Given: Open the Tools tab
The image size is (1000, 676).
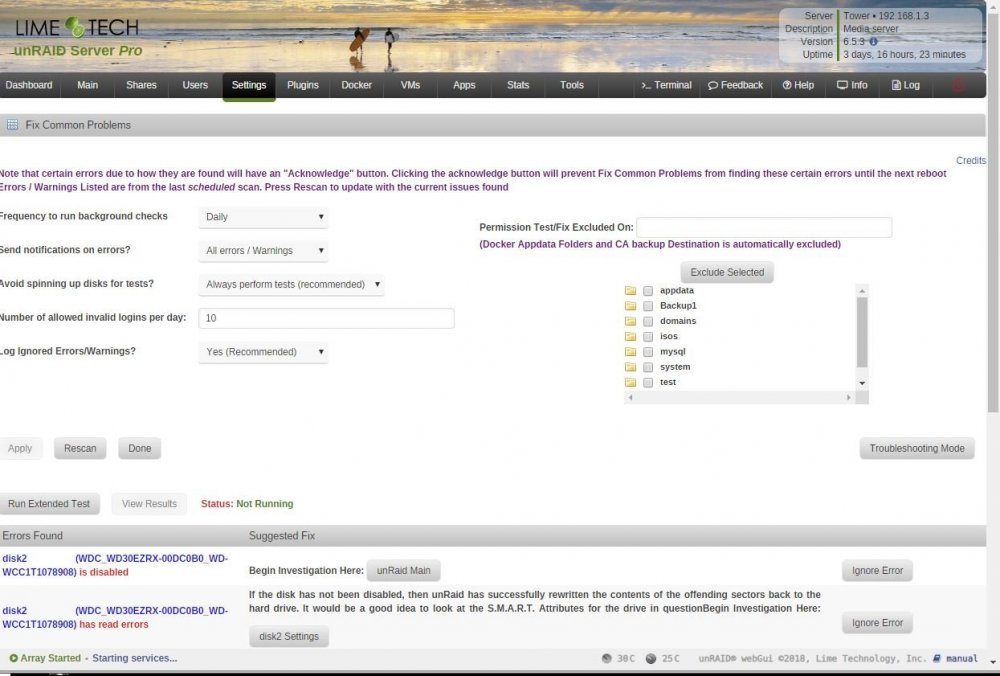Looking at the screenshot, I should [x=571, y=85].
